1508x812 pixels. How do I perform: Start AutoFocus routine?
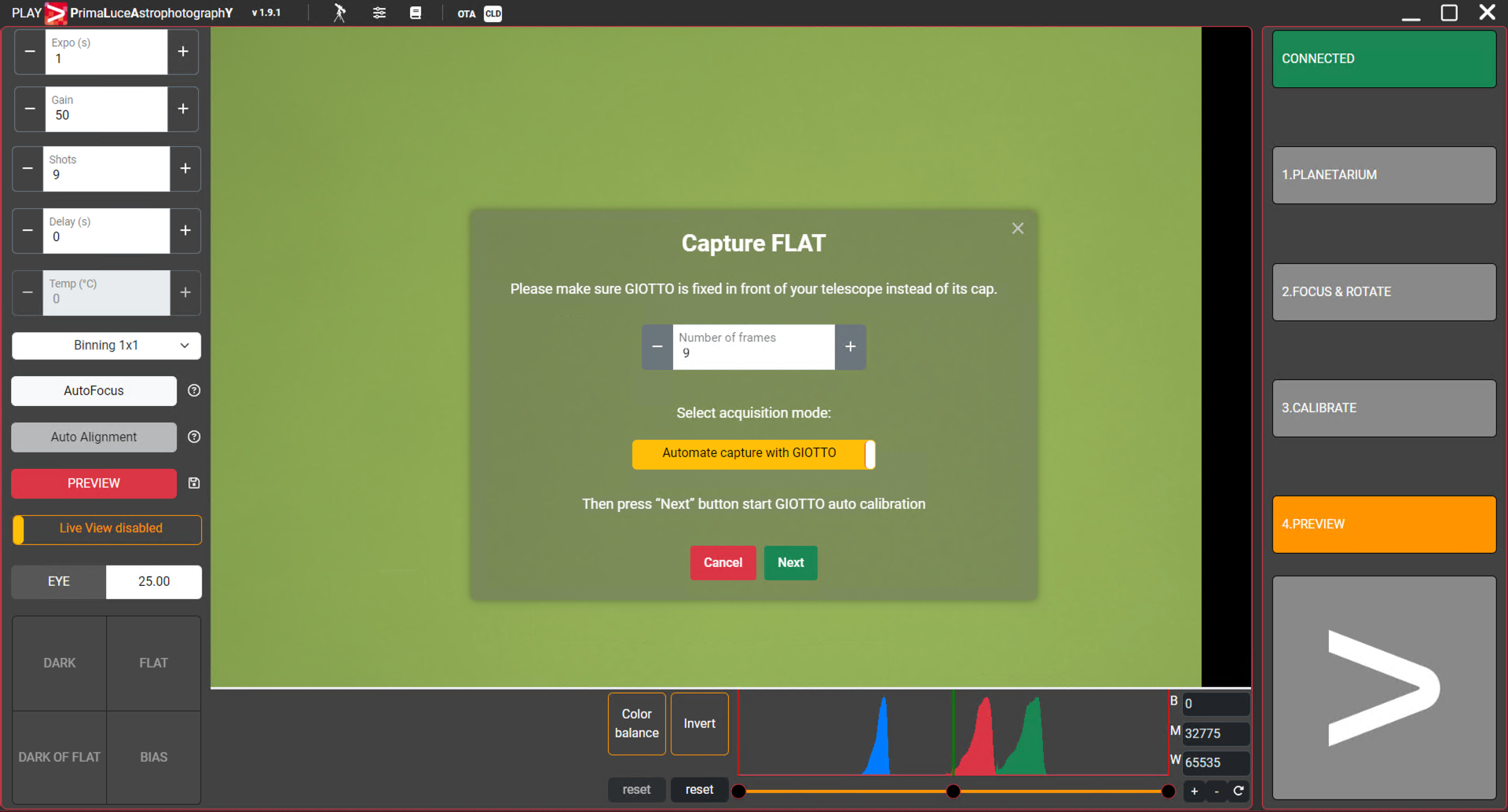pyautogui.click(x=93, y=391)
